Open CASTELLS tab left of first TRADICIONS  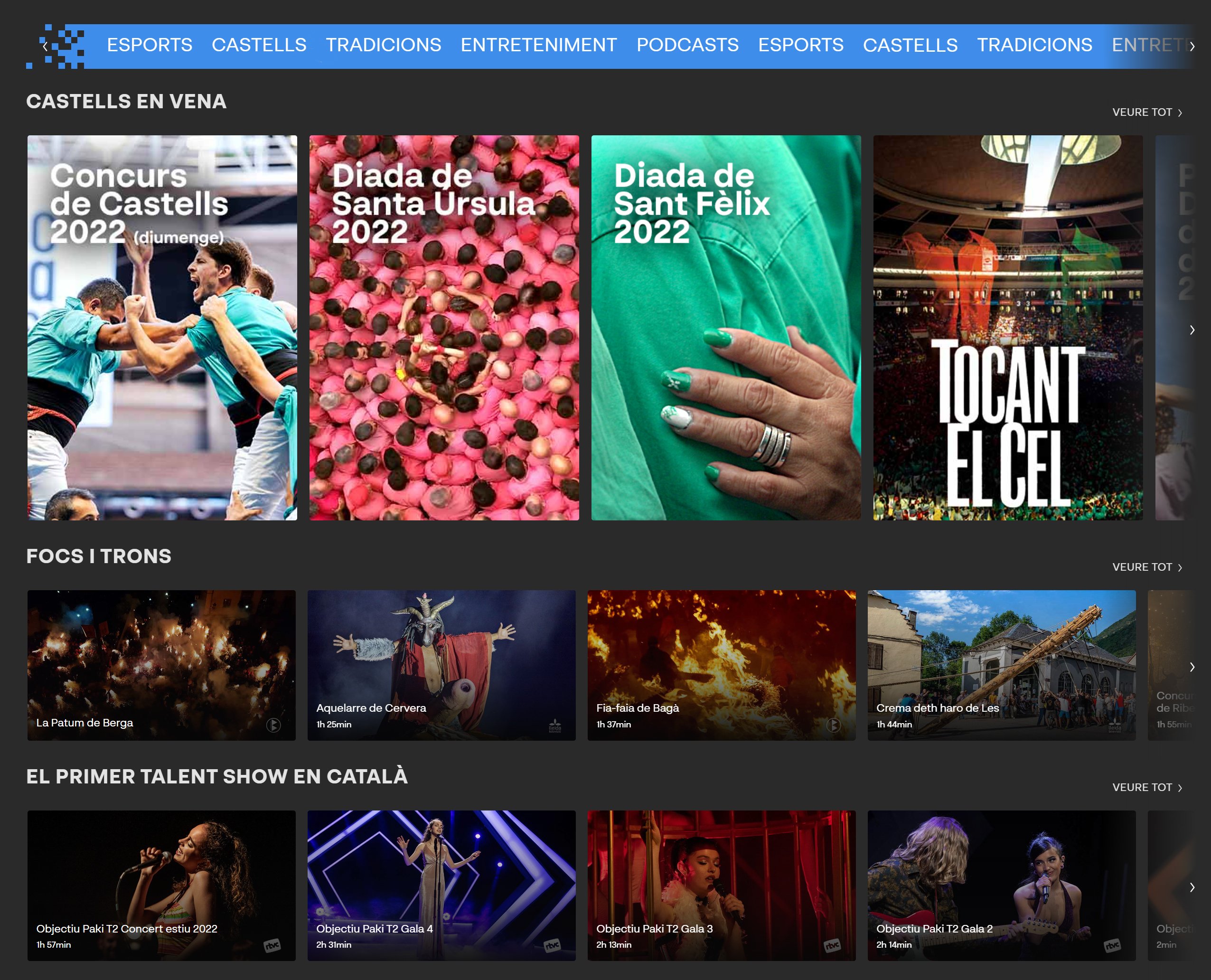point(259,45)
